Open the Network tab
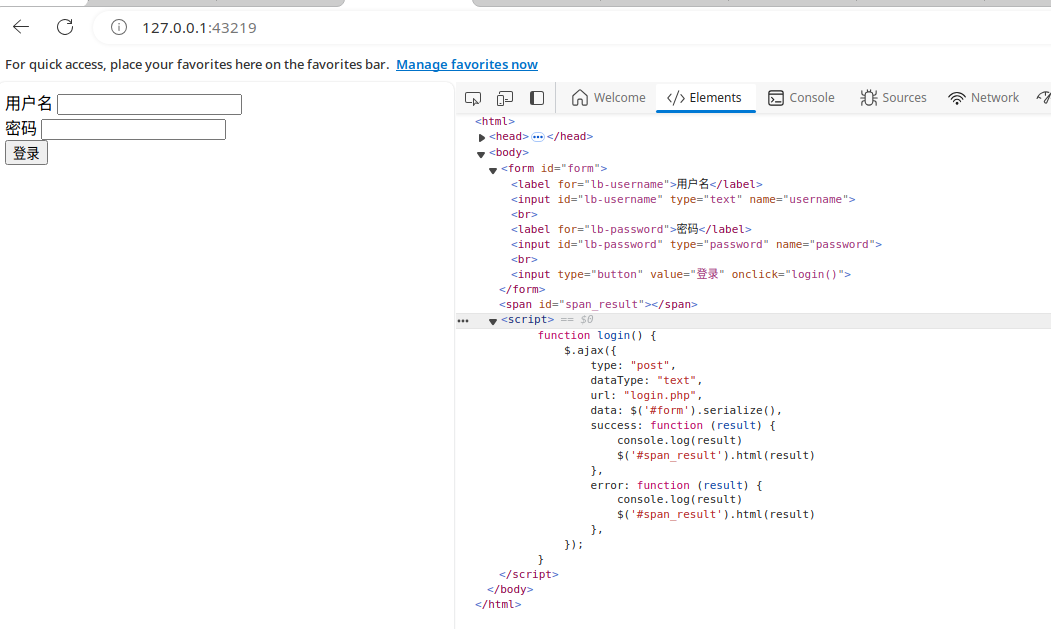1051x629 pixels. [983, 98]
